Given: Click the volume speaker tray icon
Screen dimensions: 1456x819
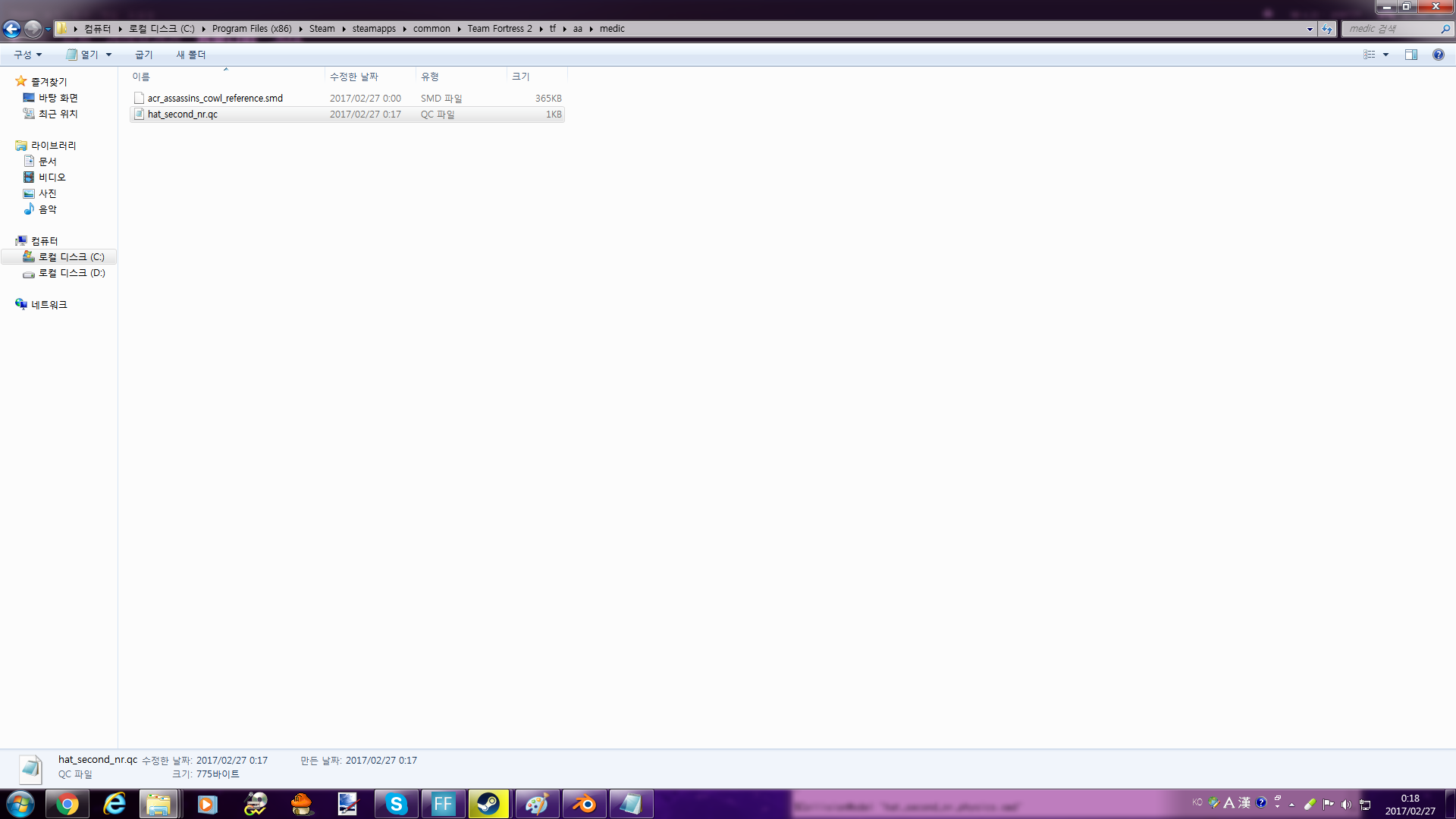Looking at the screenshot, I should [x=1346, y=804].
